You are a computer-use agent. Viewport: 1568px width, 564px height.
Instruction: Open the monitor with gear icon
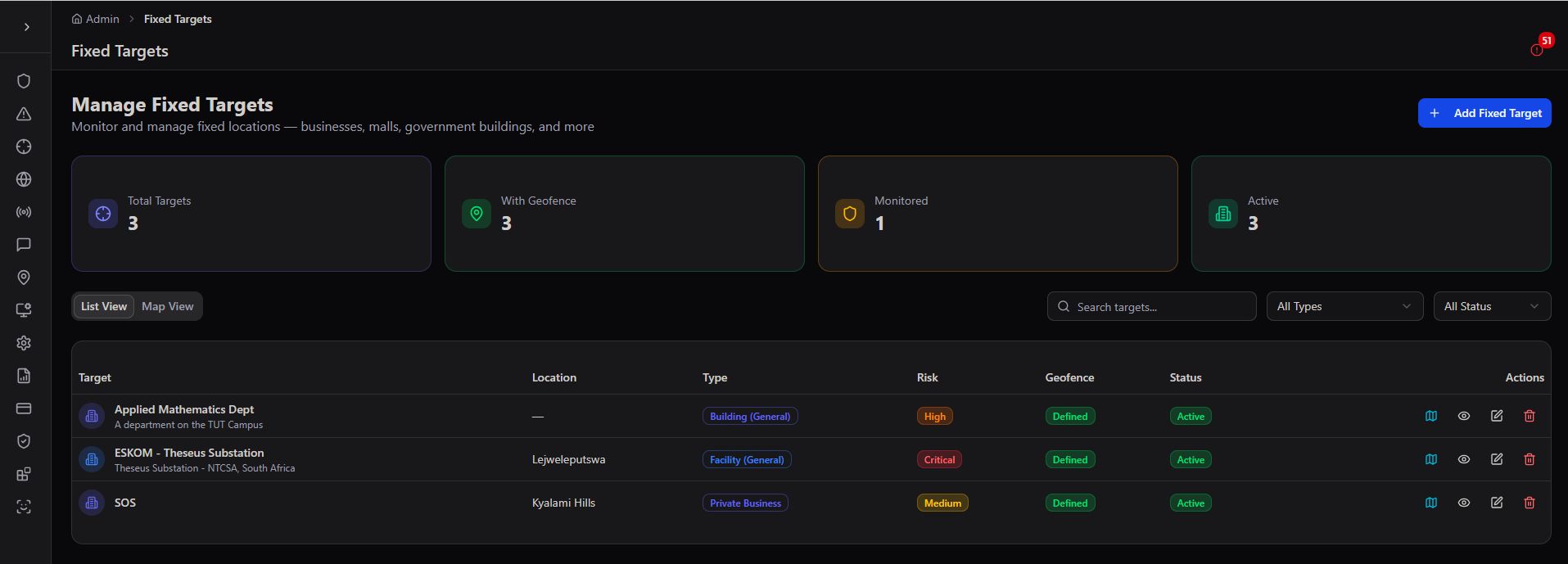[x=24, y=310]
